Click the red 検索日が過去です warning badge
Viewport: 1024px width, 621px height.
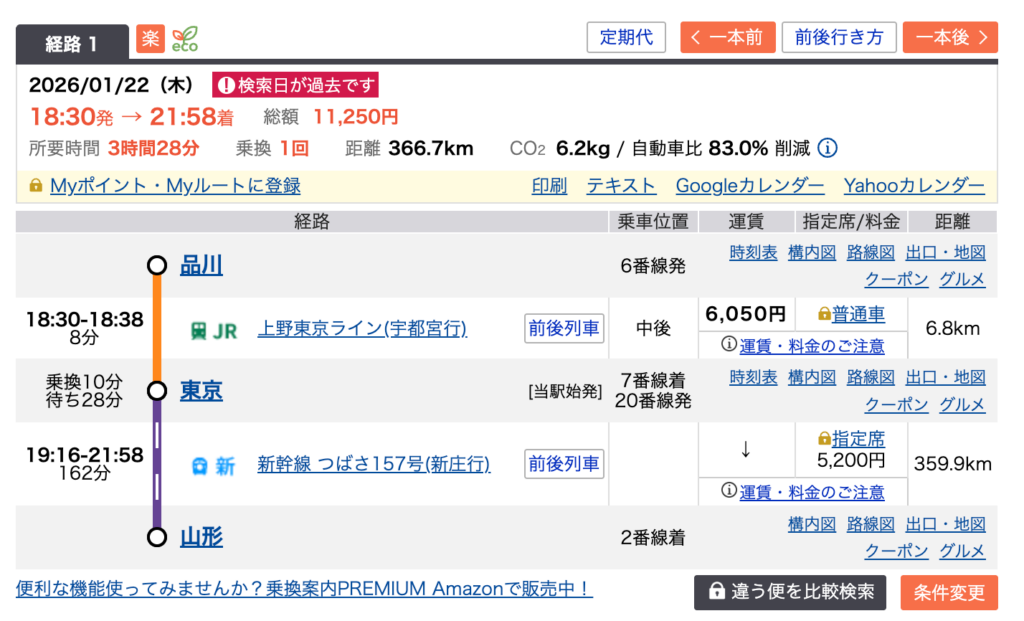tap(295, 85)
